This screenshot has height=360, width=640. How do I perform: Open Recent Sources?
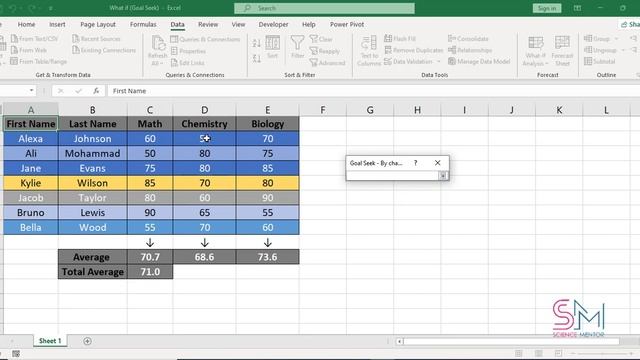click(96, 39)
